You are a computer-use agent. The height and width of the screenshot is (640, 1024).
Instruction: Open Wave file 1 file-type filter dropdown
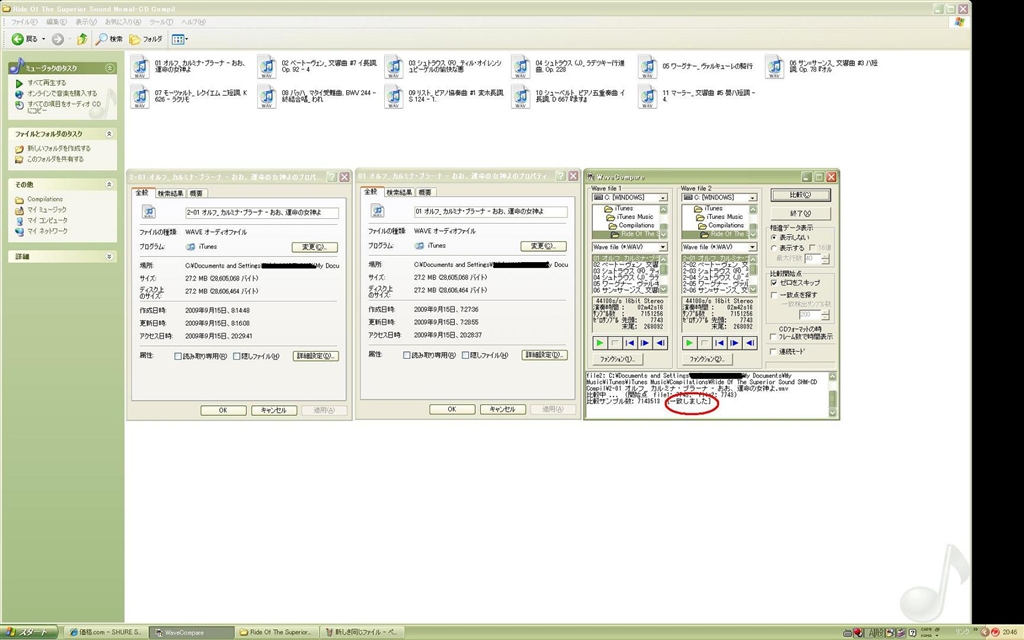pos(663,247)
